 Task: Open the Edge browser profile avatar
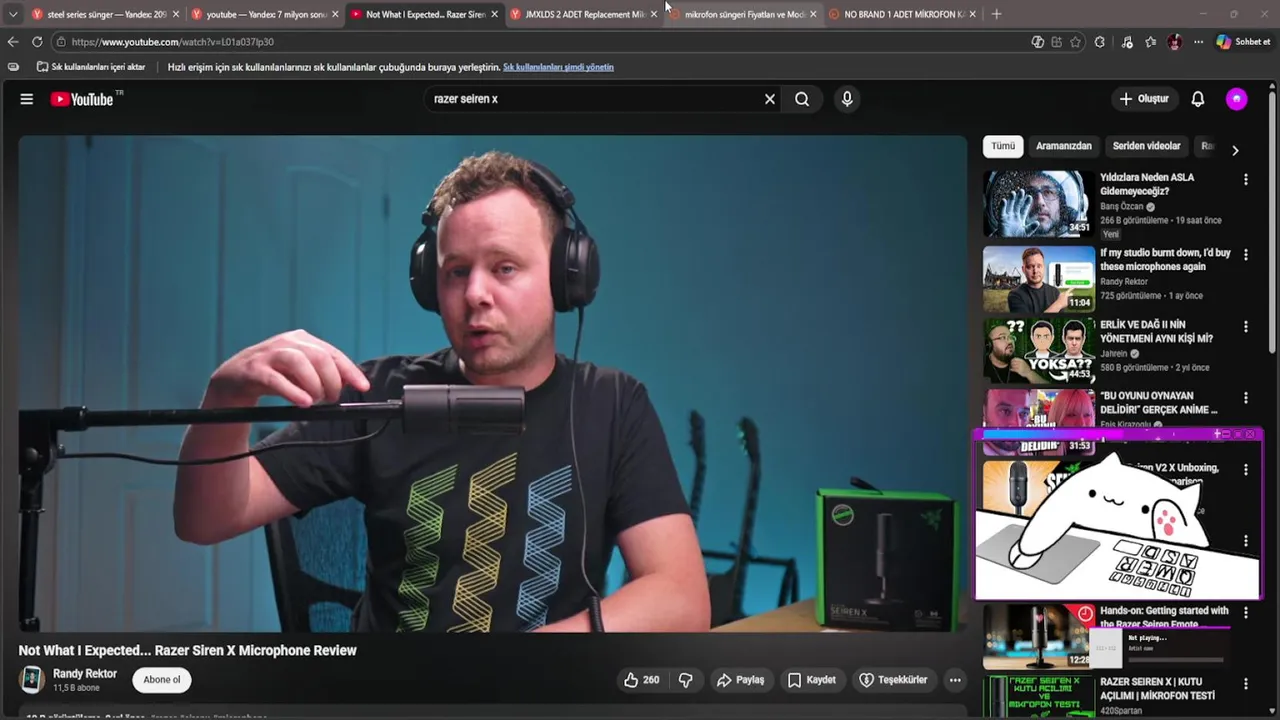coord(1175,42)
